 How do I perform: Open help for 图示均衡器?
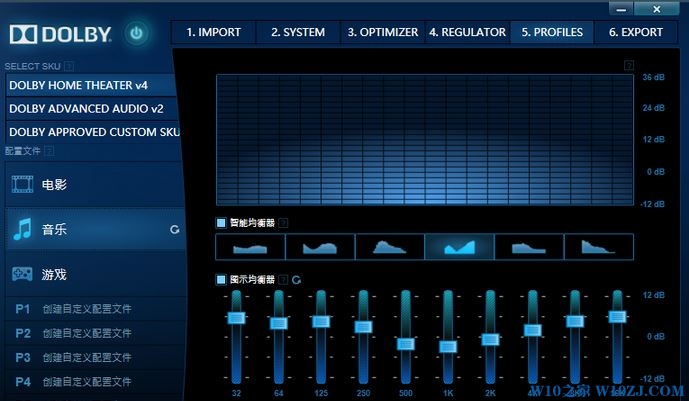(283, 279)
